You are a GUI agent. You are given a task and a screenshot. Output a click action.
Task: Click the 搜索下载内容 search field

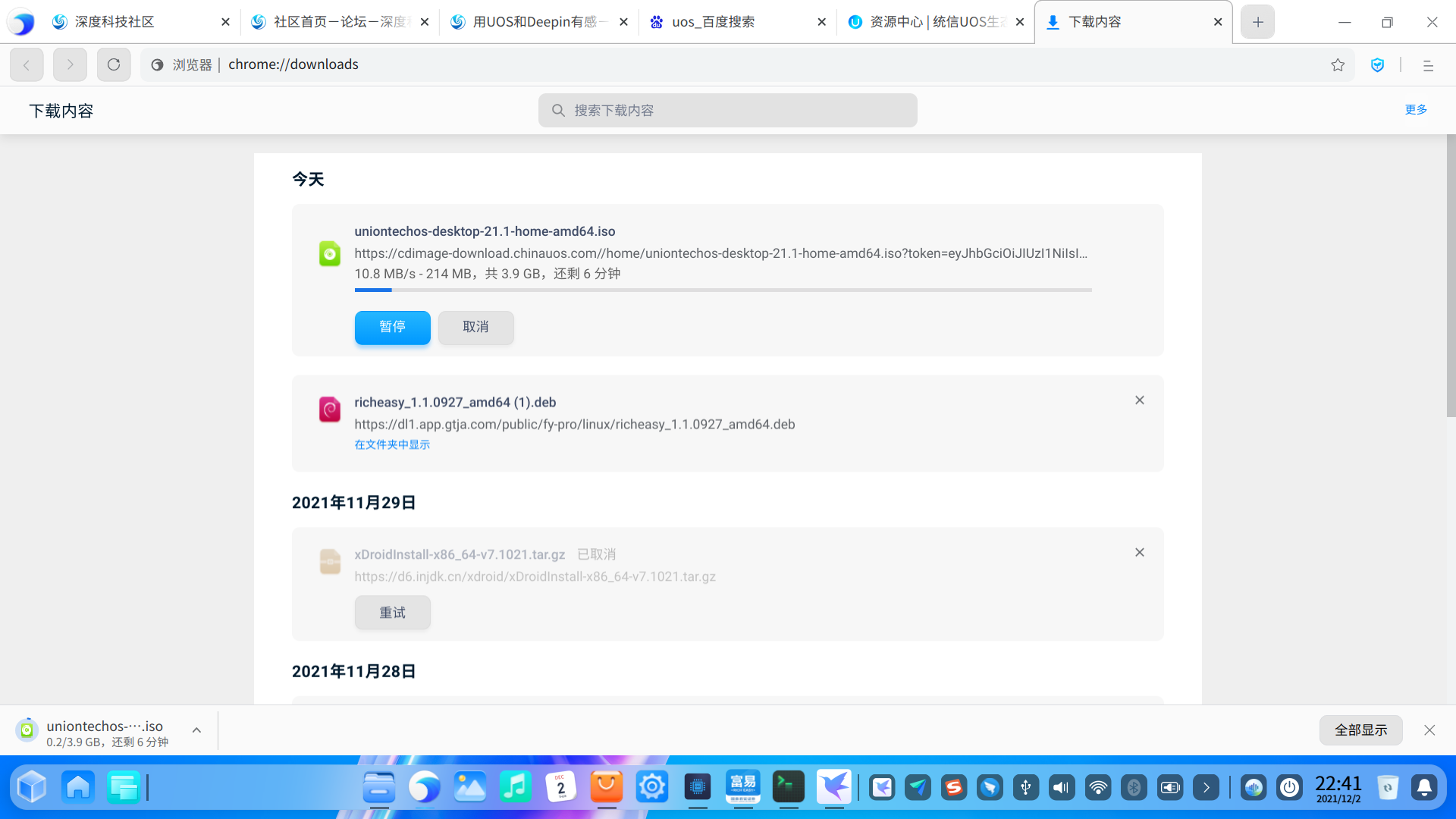728,111
